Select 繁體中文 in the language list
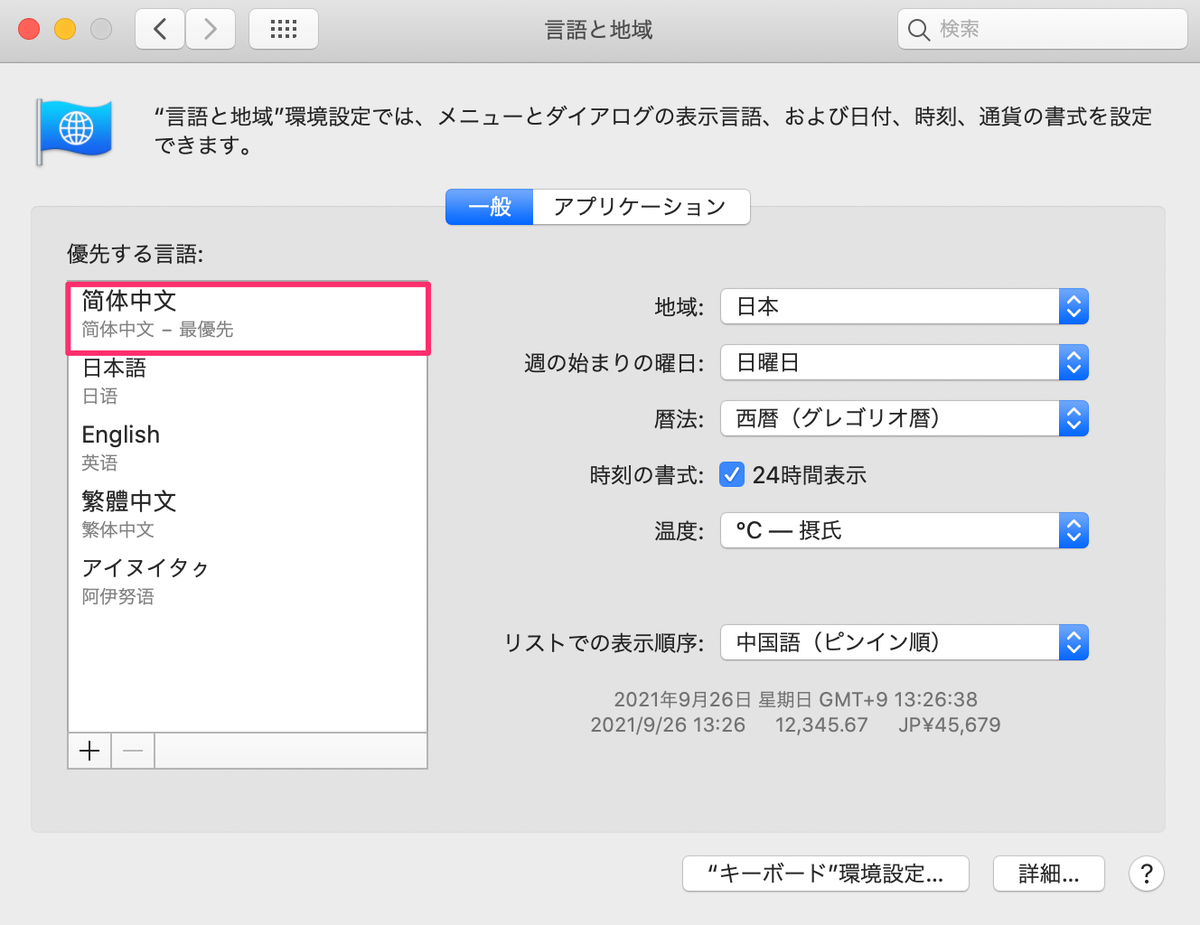Screen dimensions: 1200x925 pos(248,515)
